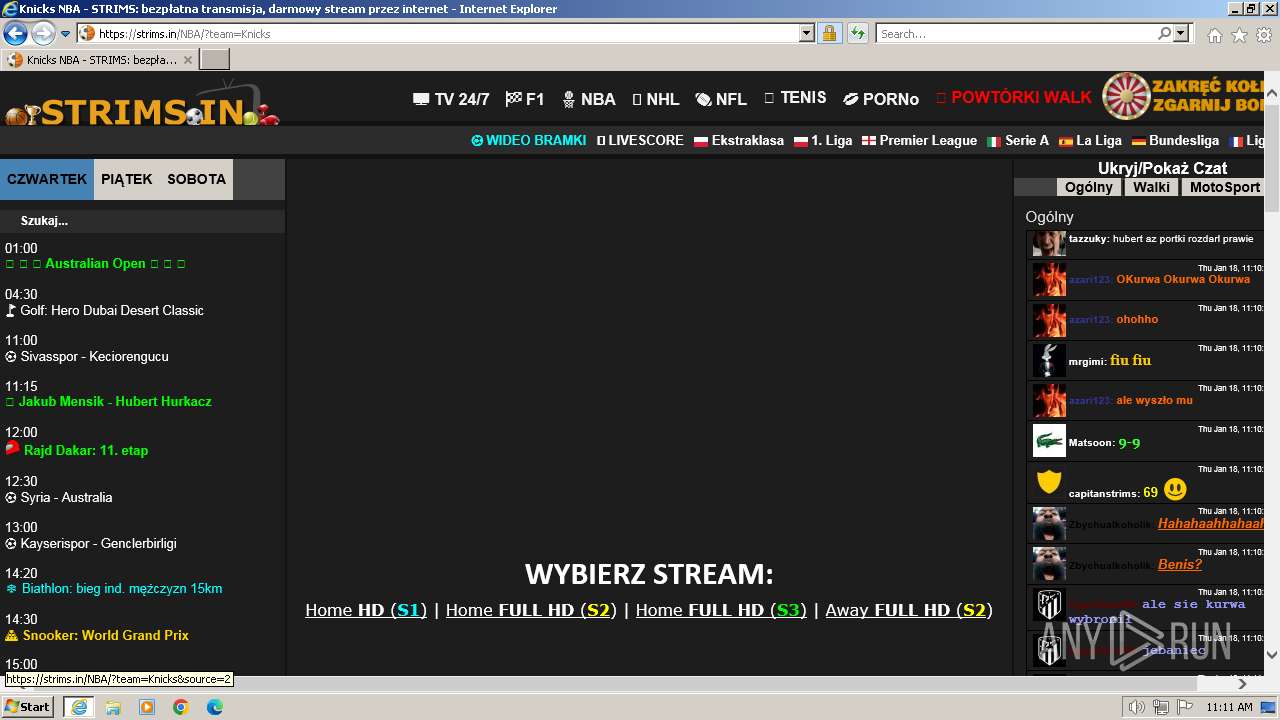Open WIDEO BRAMKI link
The height and width of the screenshot is (720, 1280).
pos(528,141)
